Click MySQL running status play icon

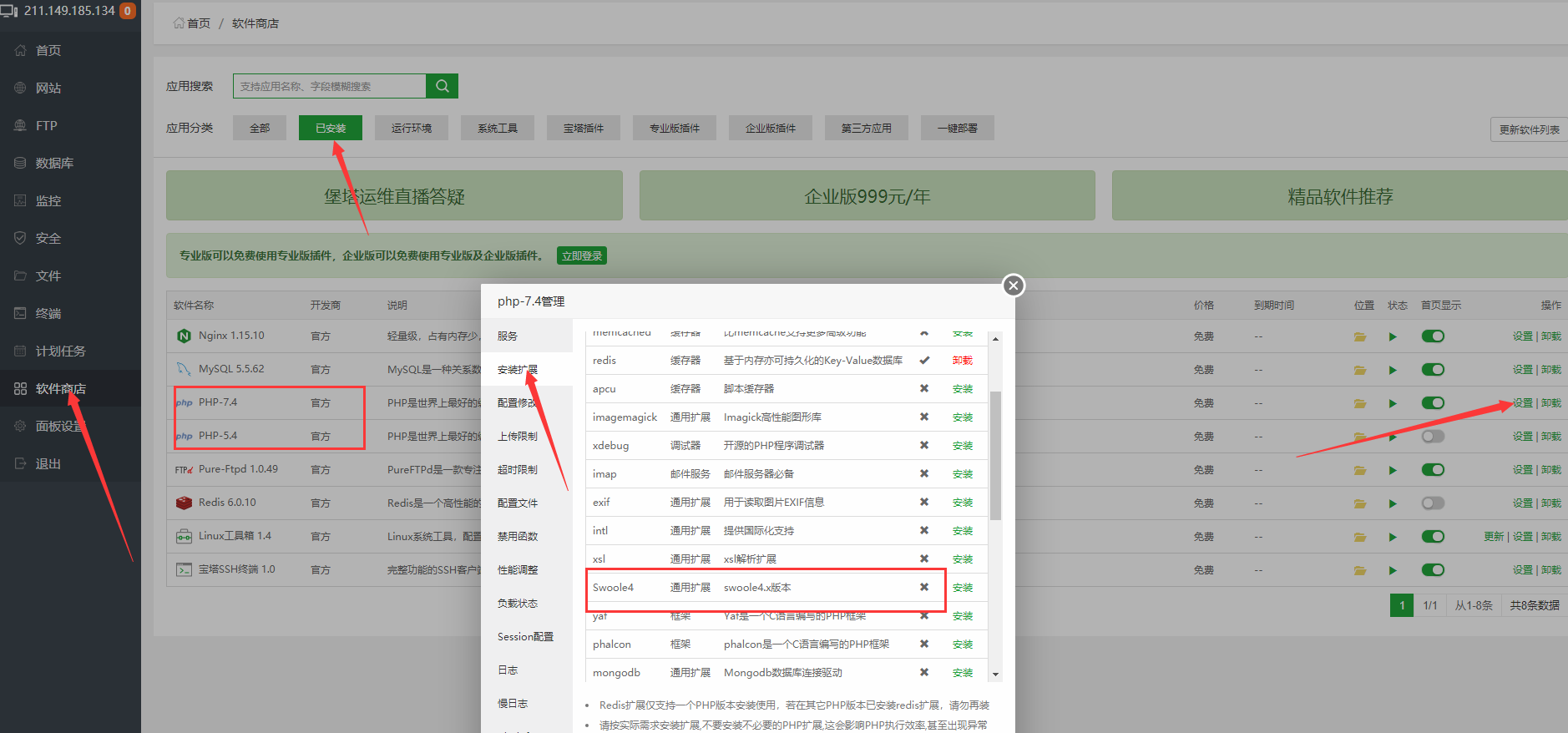[x=1393, y=370]
